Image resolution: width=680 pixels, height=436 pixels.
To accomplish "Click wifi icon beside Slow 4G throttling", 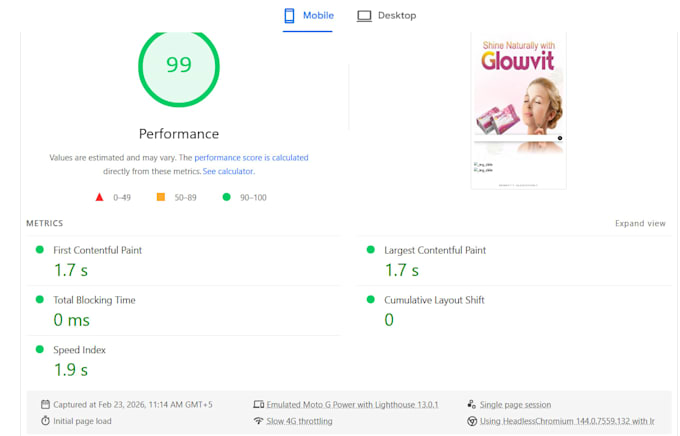I will (258, 420).
